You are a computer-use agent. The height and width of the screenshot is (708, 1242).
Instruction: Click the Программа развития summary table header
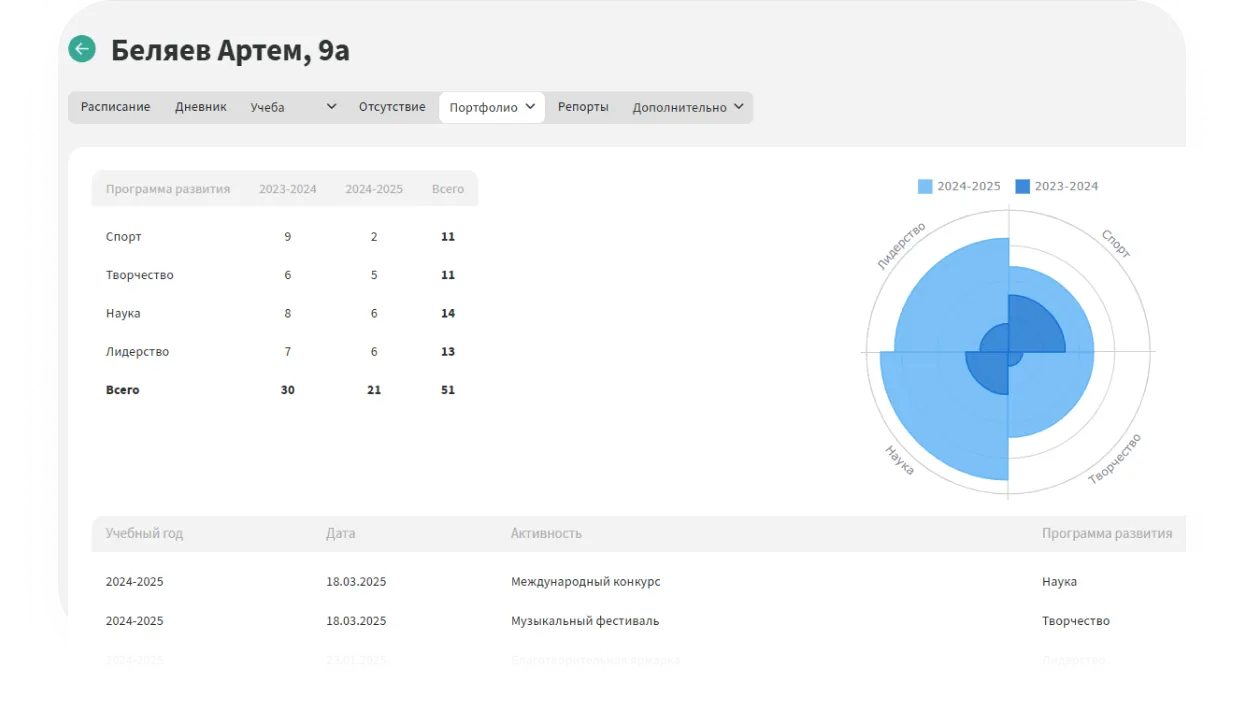tap(168, 189)
